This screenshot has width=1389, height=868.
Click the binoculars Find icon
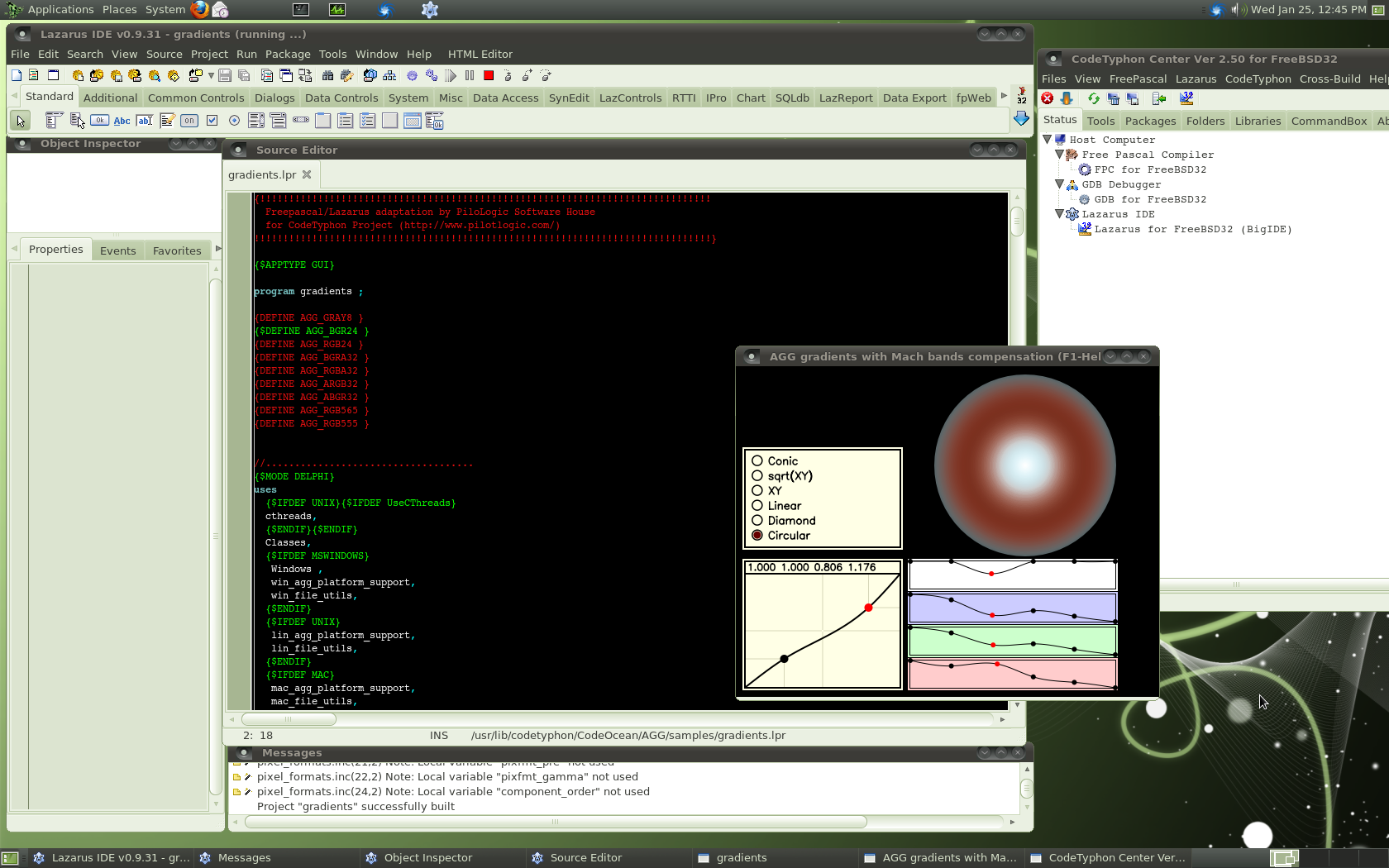[327, 75]
